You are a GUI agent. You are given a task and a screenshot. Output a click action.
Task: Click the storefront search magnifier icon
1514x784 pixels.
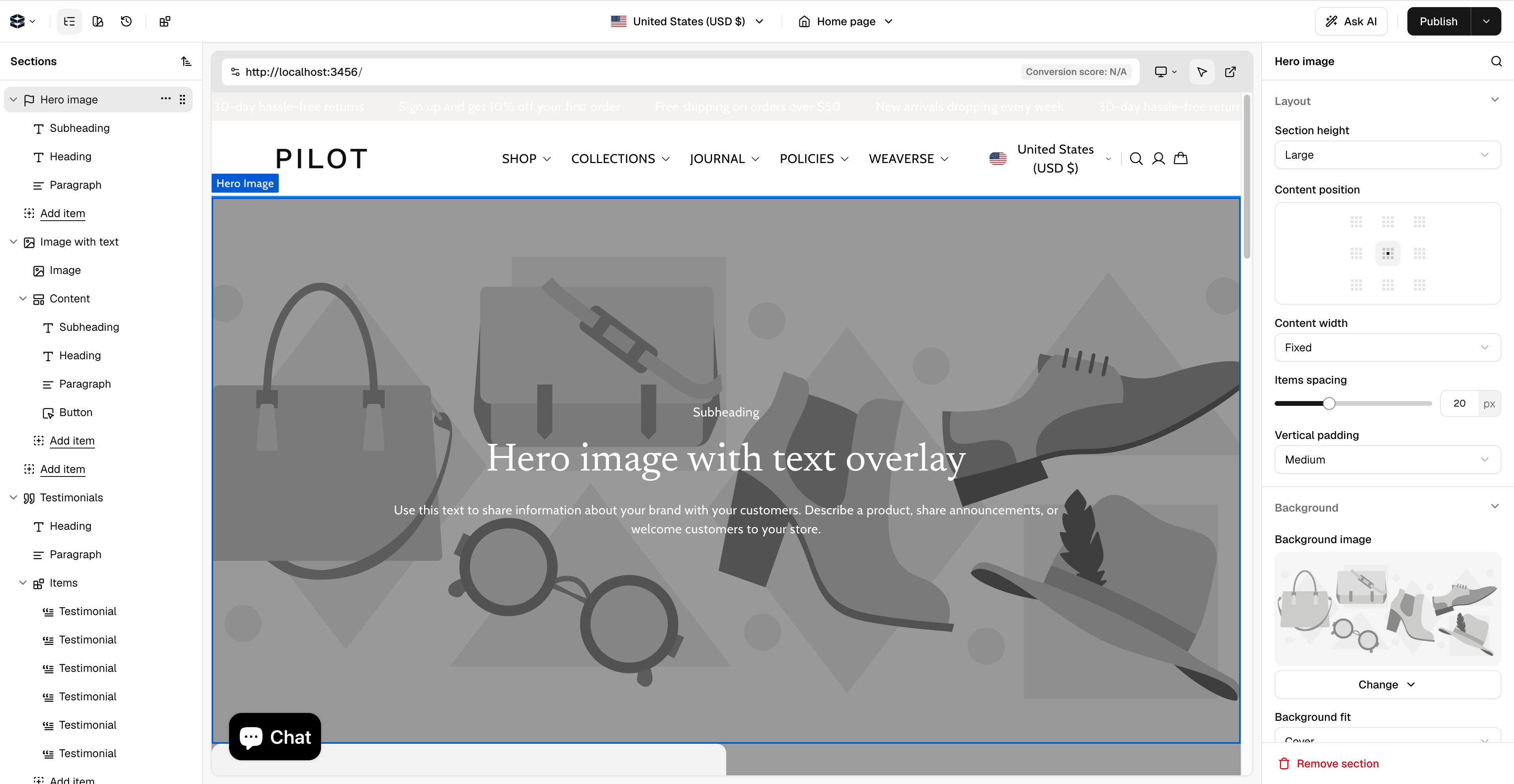(1136, 159)
